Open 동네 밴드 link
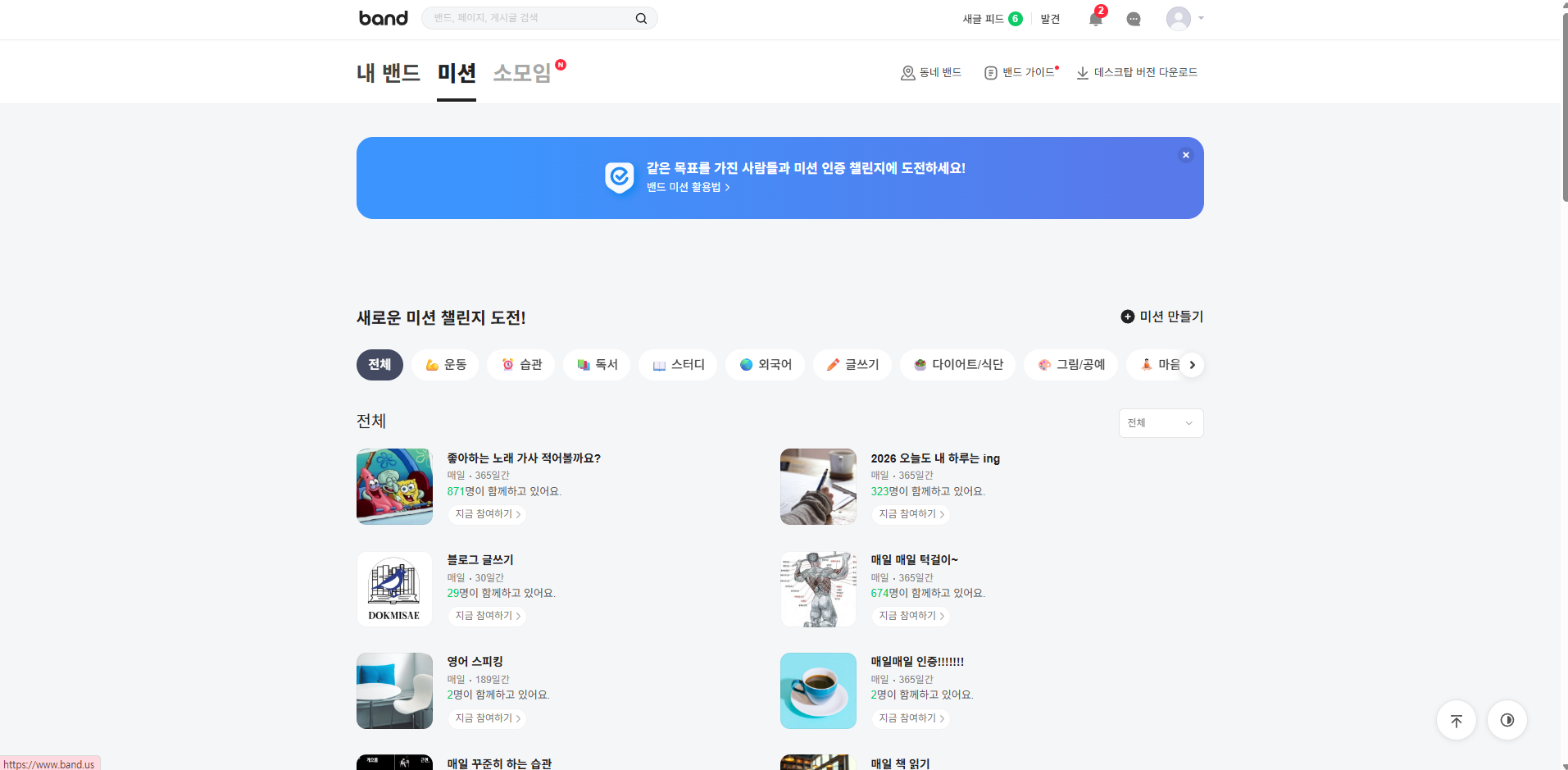 click(x=931, y=72)
